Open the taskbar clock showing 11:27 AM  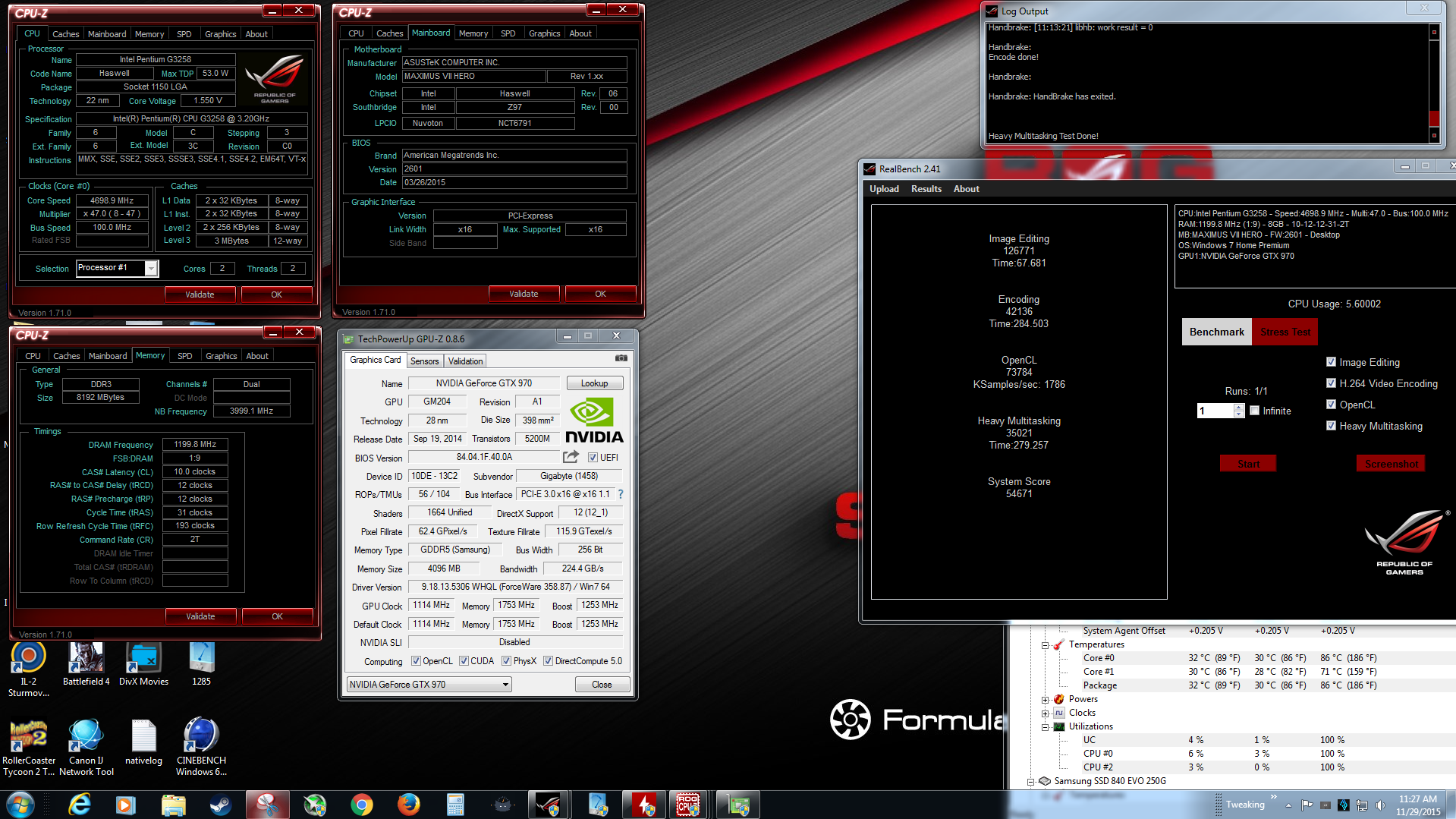click(1418, 805)
